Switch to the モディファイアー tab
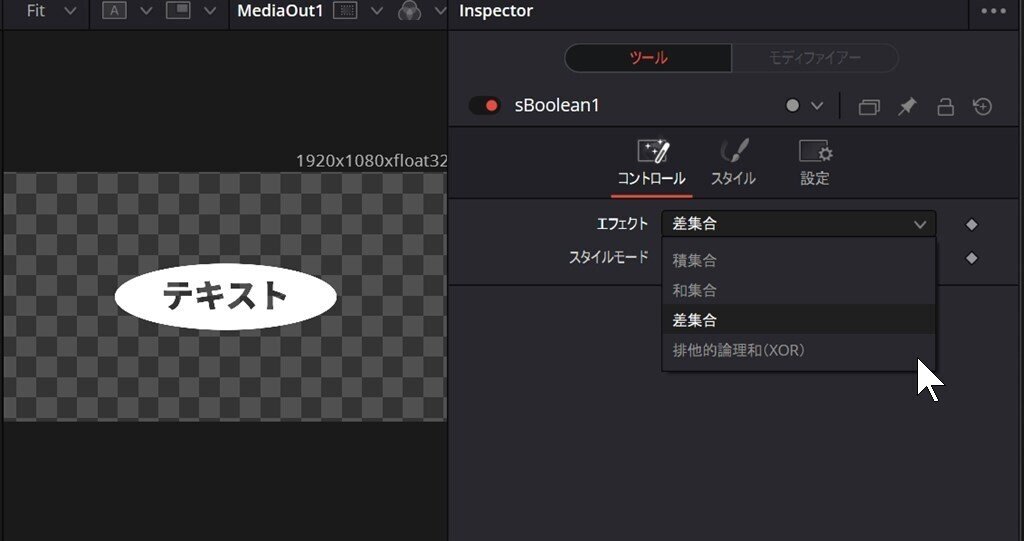Image resolution: width=1024 pixels, height=541 pixels. [x=814, y=57]
